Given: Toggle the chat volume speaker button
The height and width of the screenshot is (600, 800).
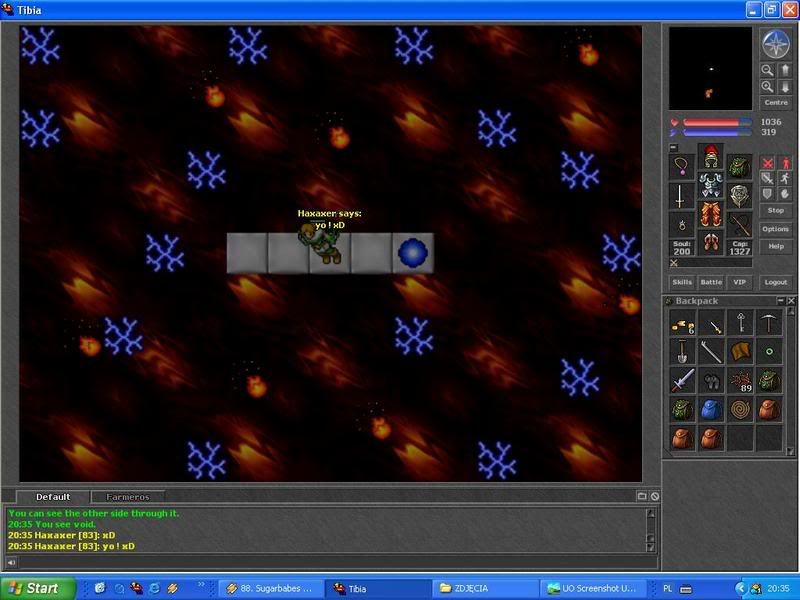Looking at the screenshot, I should [x=11, y=562].
